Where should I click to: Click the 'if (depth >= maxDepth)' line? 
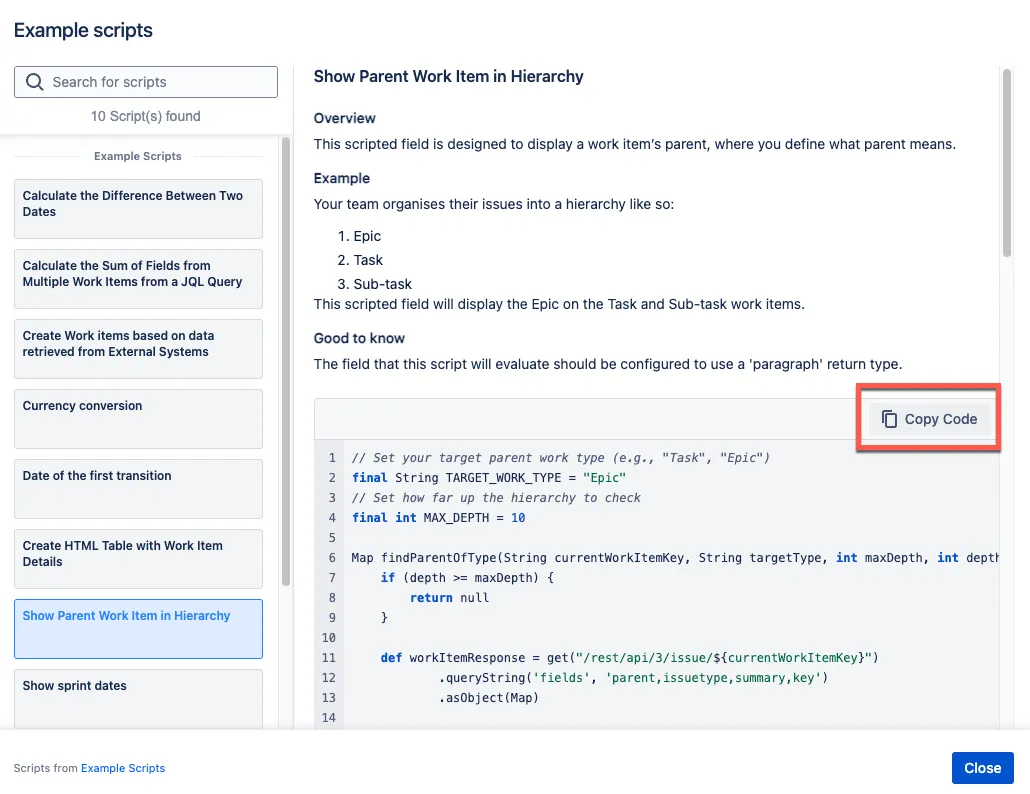(467, 577)
